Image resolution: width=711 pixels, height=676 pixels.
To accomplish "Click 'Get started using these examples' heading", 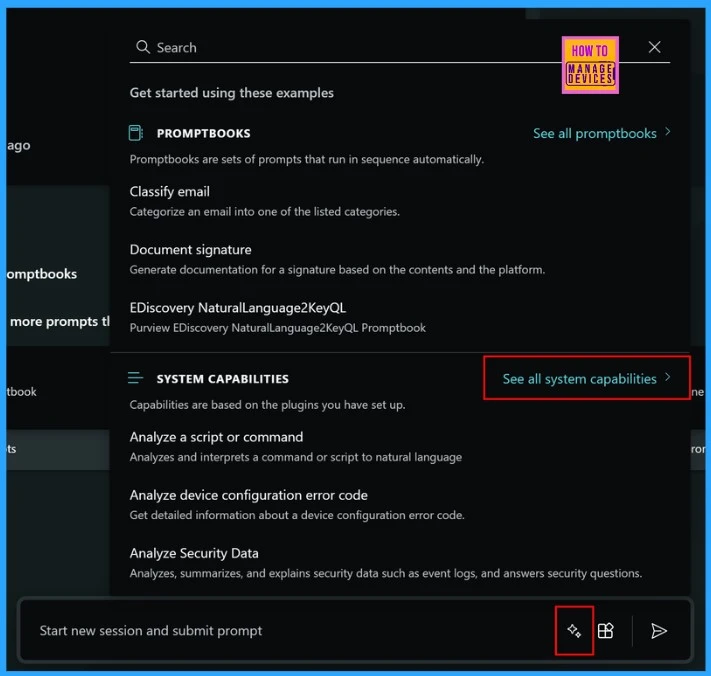I will [x=232, y=93].
